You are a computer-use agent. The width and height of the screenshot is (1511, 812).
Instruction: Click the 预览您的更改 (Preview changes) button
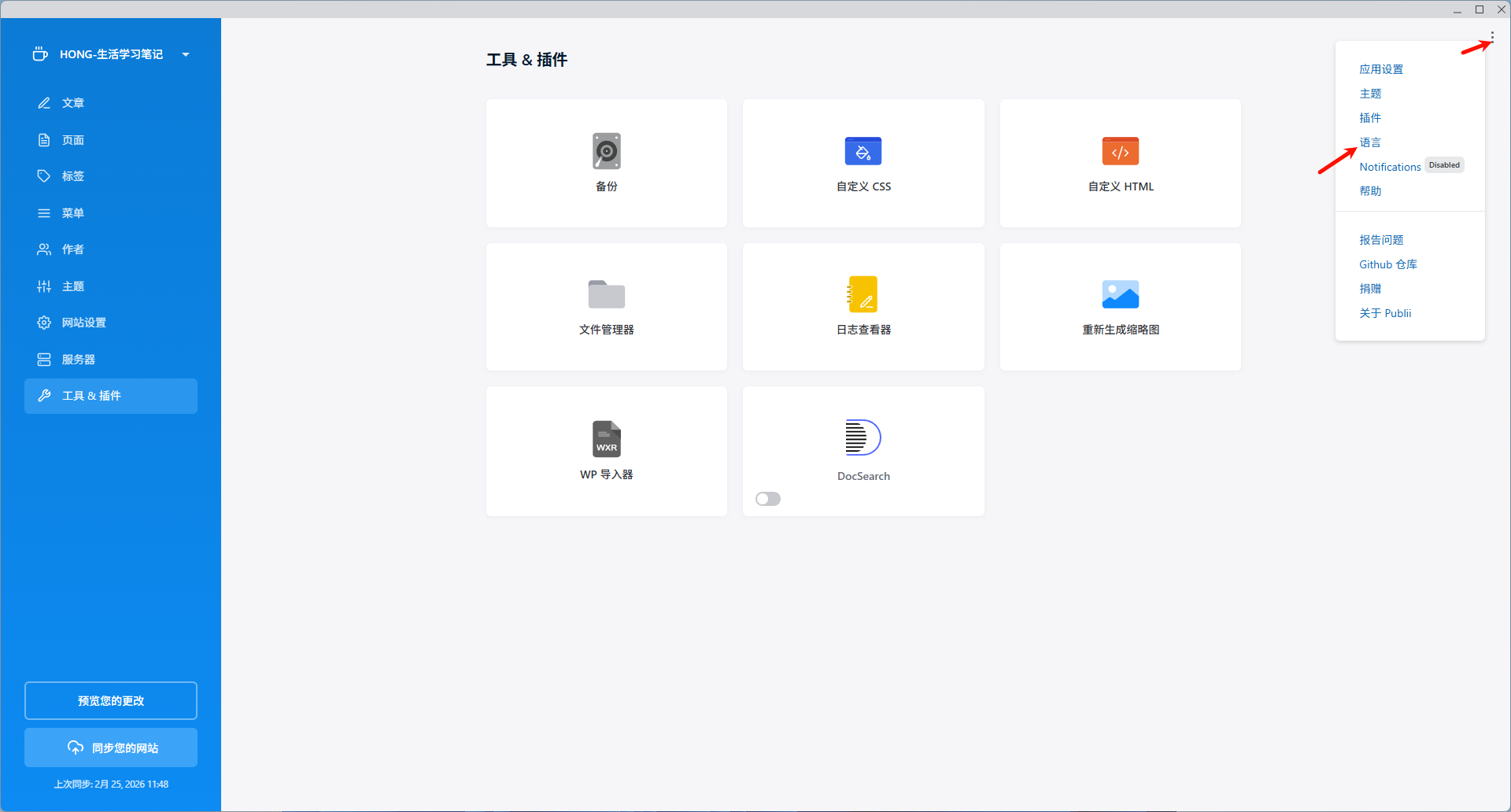click(111, 700)
